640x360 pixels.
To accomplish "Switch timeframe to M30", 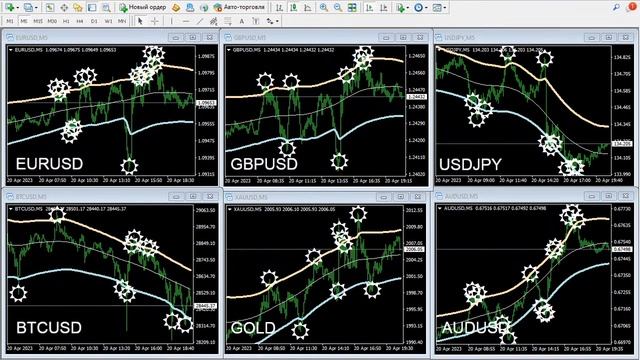I will (x=52, y=21).
